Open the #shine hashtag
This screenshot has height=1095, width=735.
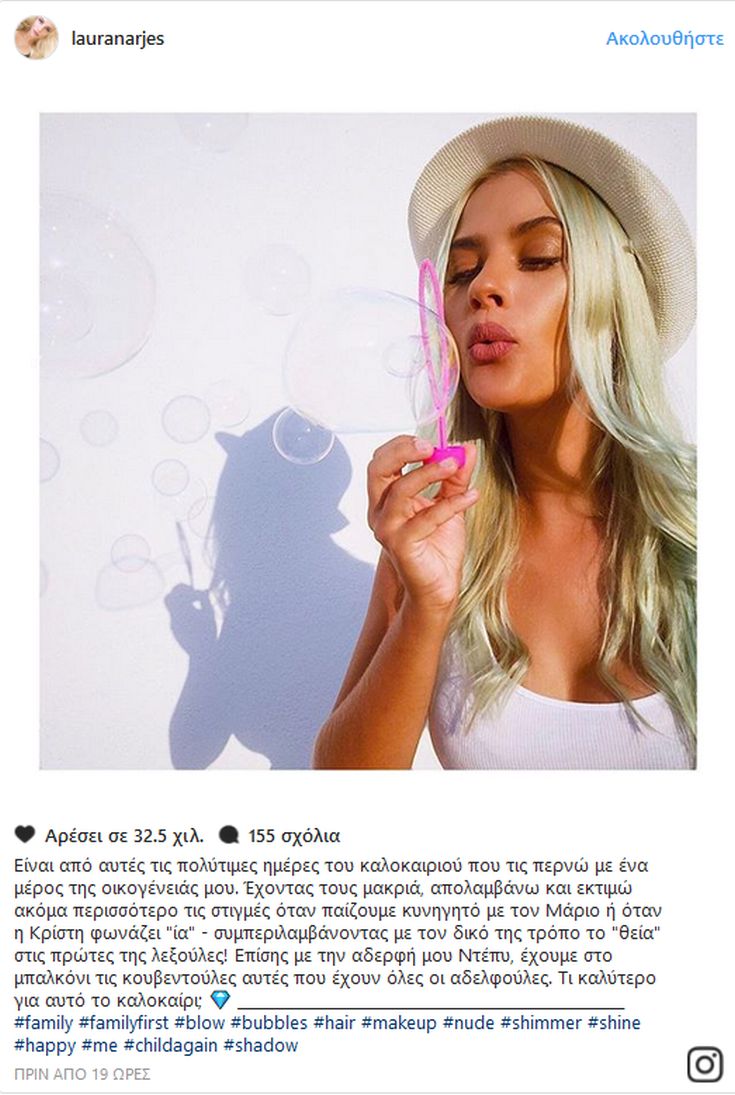[614, 1023]
